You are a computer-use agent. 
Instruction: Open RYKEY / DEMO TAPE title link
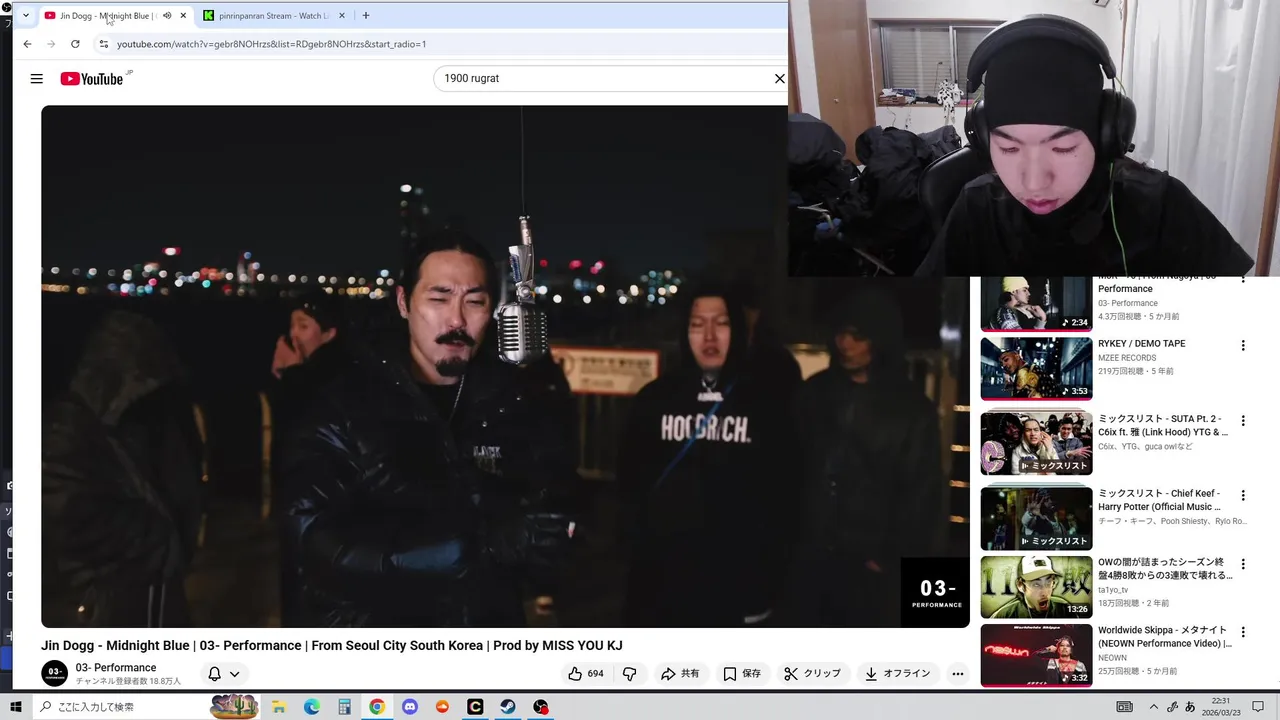pos(1142,343)
